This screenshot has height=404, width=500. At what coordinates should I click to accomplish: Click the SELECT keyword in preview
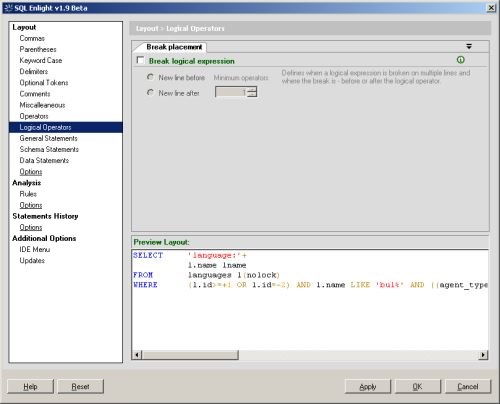click(x=148, y=255)
